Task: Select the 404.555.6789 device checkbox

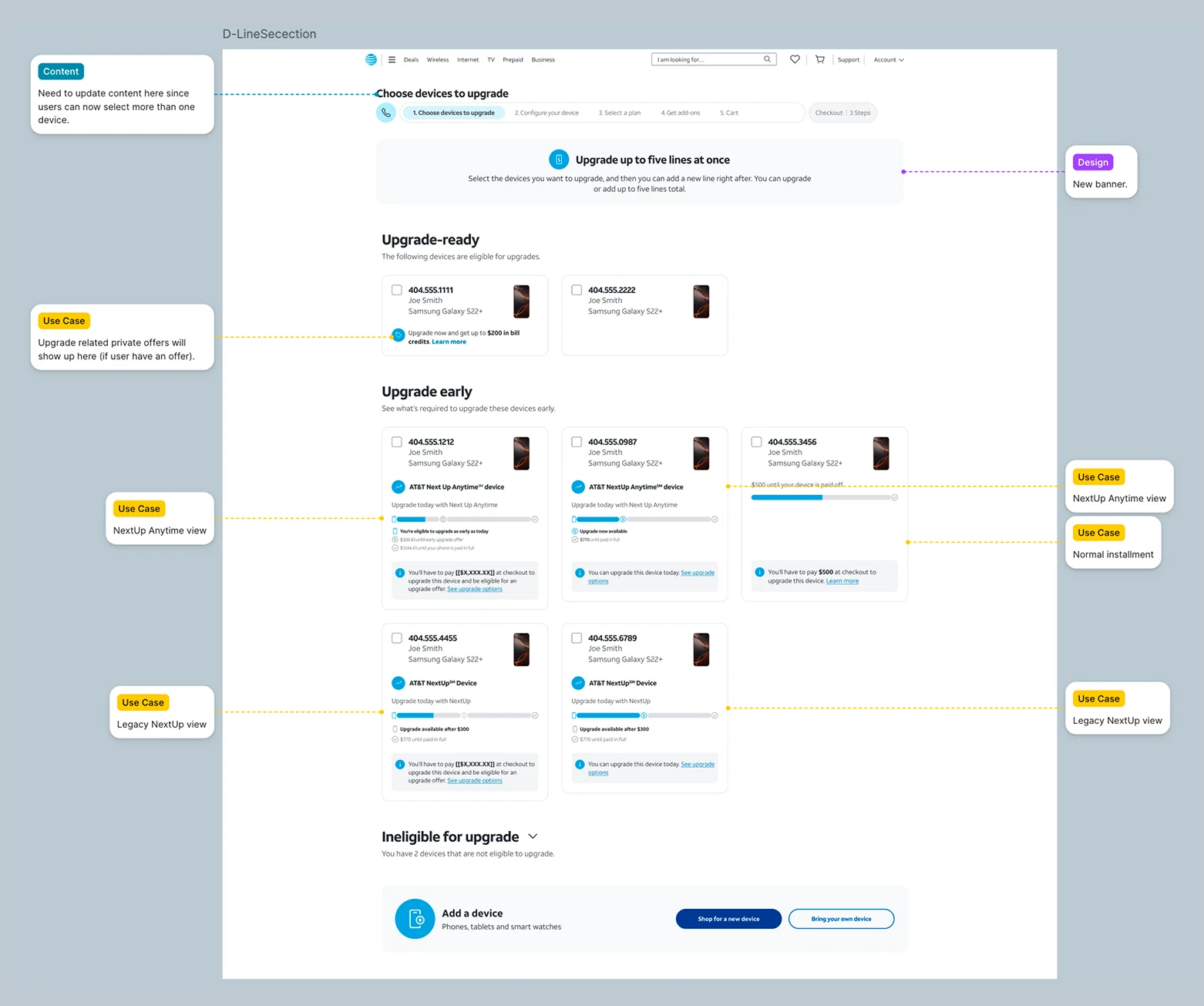Action: click(577, 638)
